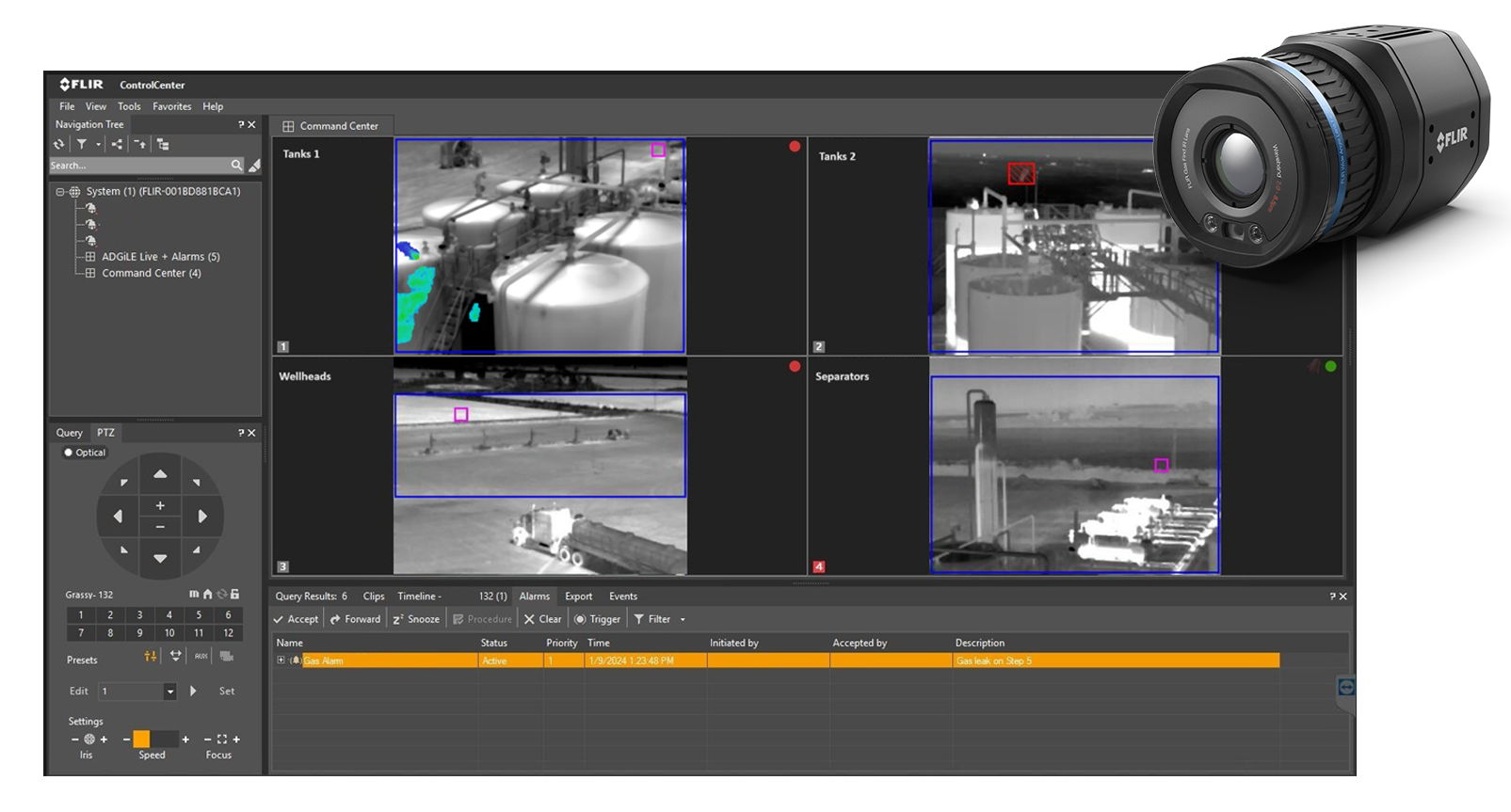Switch to the Alarms tab
Screen dimensions: 1511x812
pyautogui.click(x=535, y=597)
